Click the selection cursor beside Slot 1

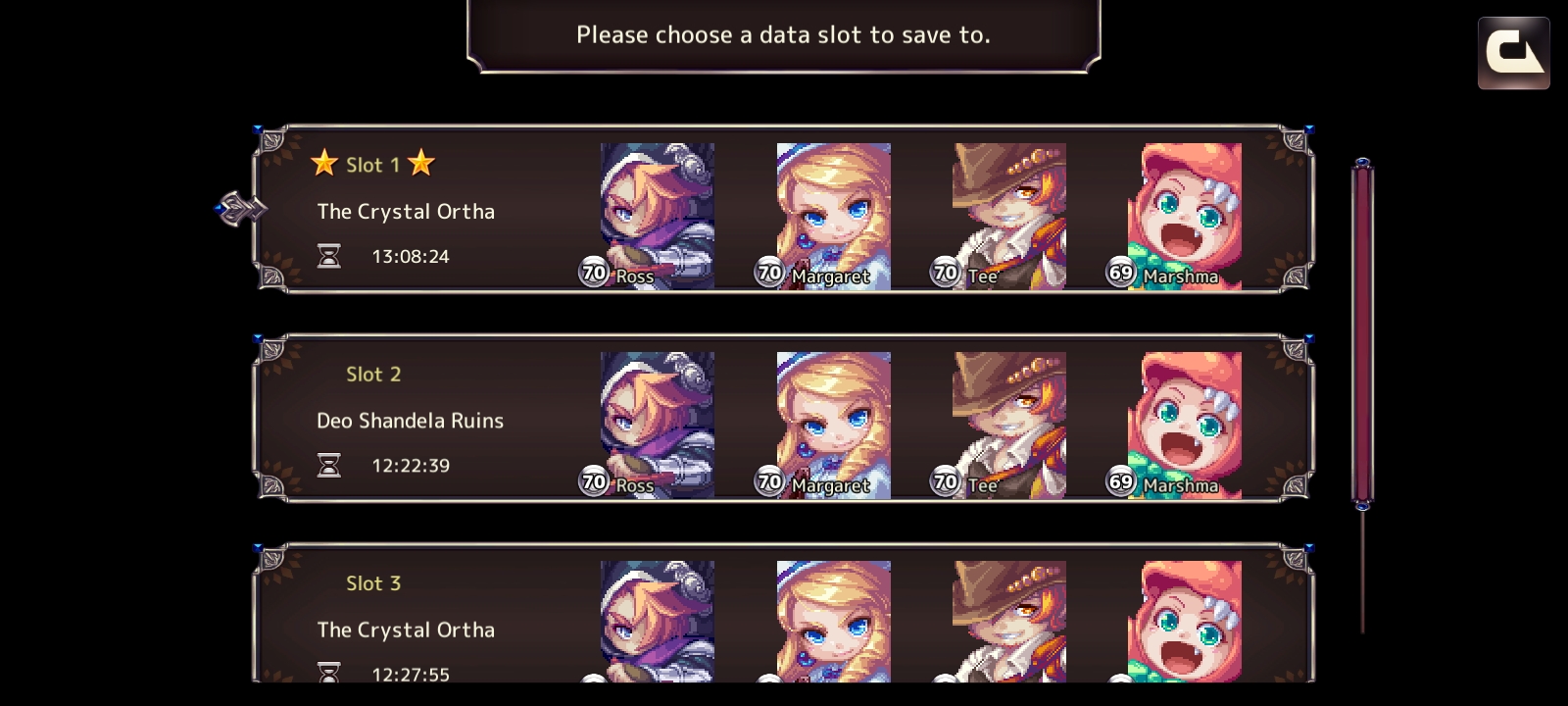click(240, 208)
